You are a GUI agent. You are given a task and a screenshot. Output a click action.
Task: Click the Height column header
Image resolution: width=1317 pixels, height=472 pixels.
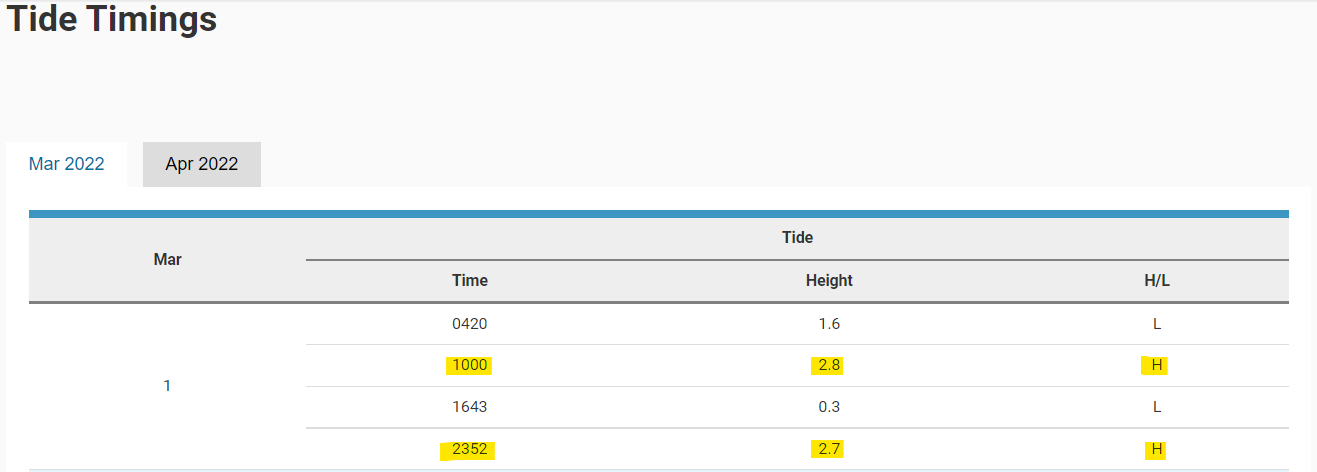click(829, 281)
